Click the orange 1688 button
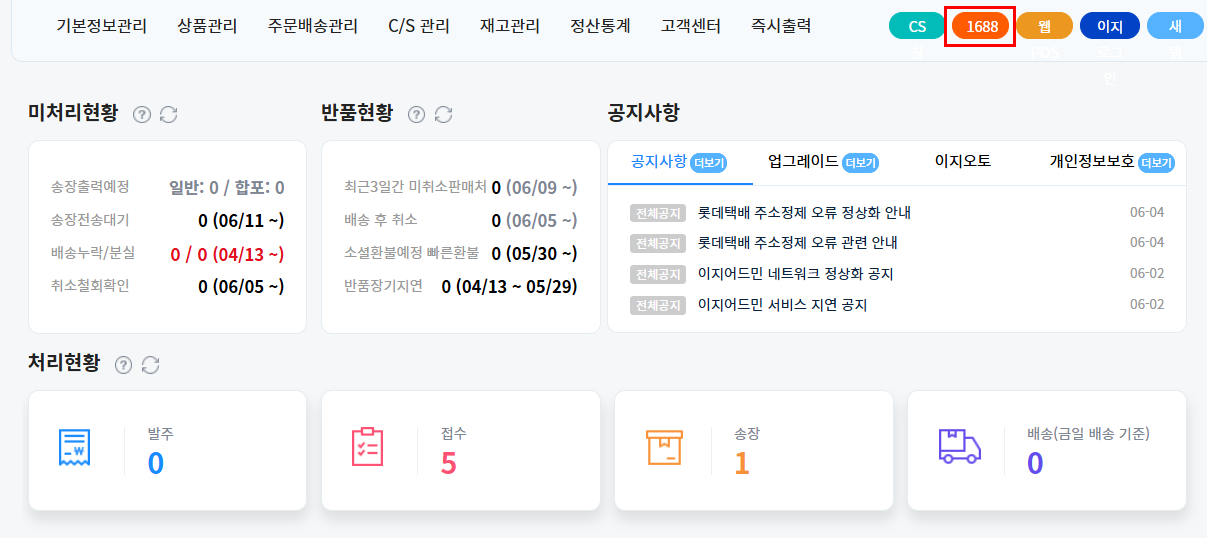Image resolution: width=1207 pixels, height=538 pixels. (x=981, y=26)
